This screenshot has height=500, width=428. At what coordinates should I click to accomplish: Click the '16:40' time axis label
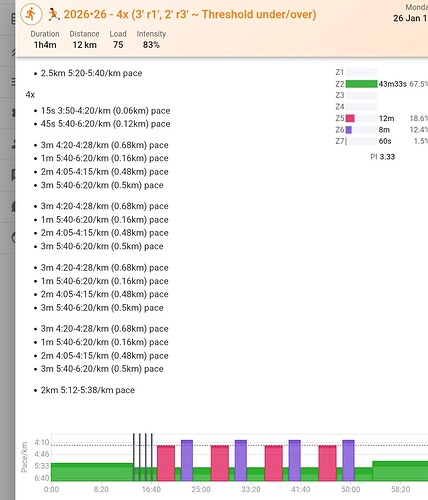pos(151,489)
